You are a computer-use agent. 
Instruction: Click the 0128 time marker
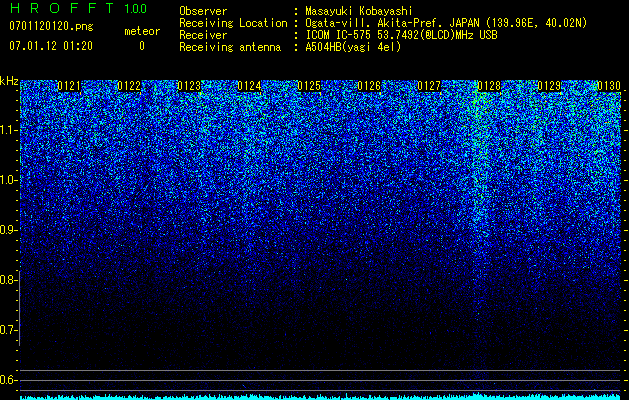[489, 86]
